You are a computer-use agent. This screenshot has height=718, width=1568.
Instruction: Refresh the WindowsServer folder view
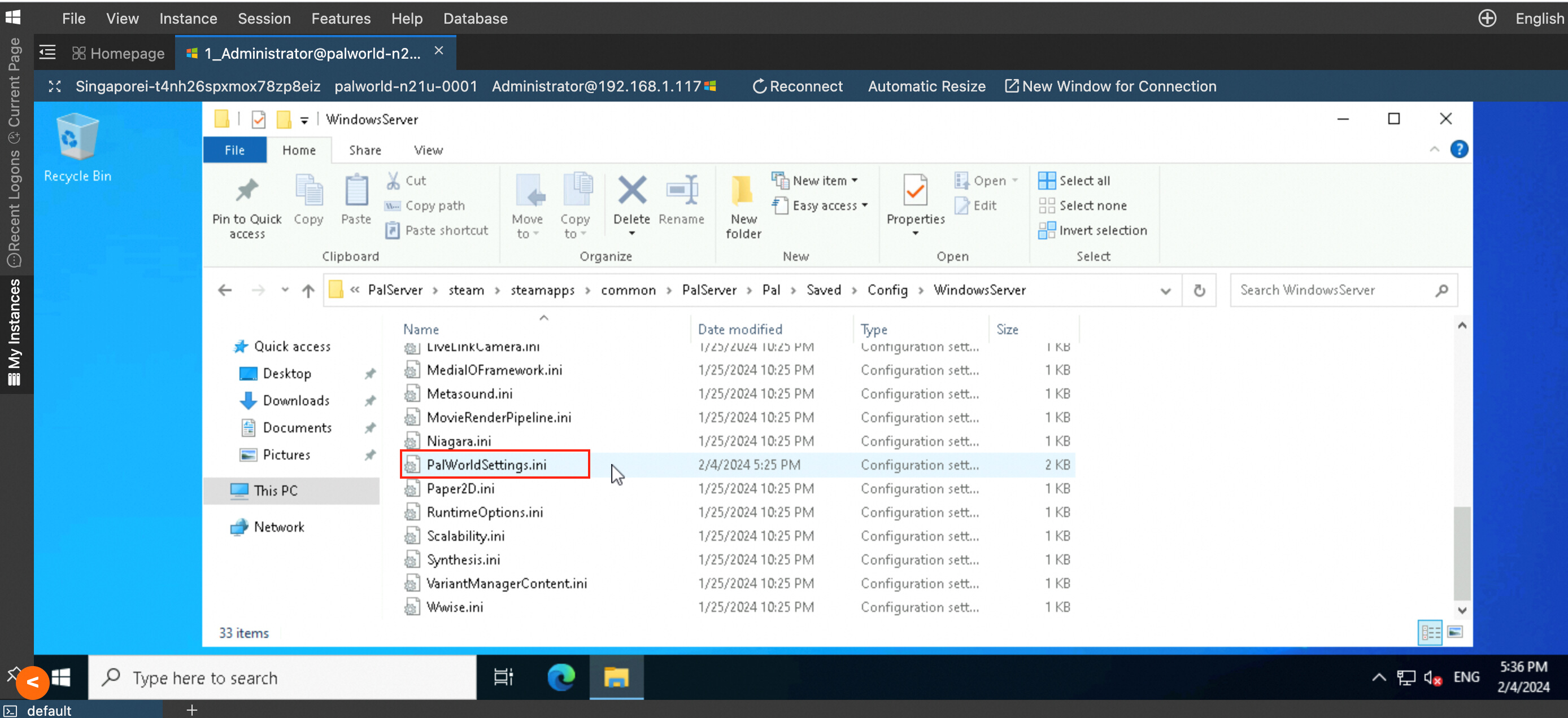click(1199, 290)
